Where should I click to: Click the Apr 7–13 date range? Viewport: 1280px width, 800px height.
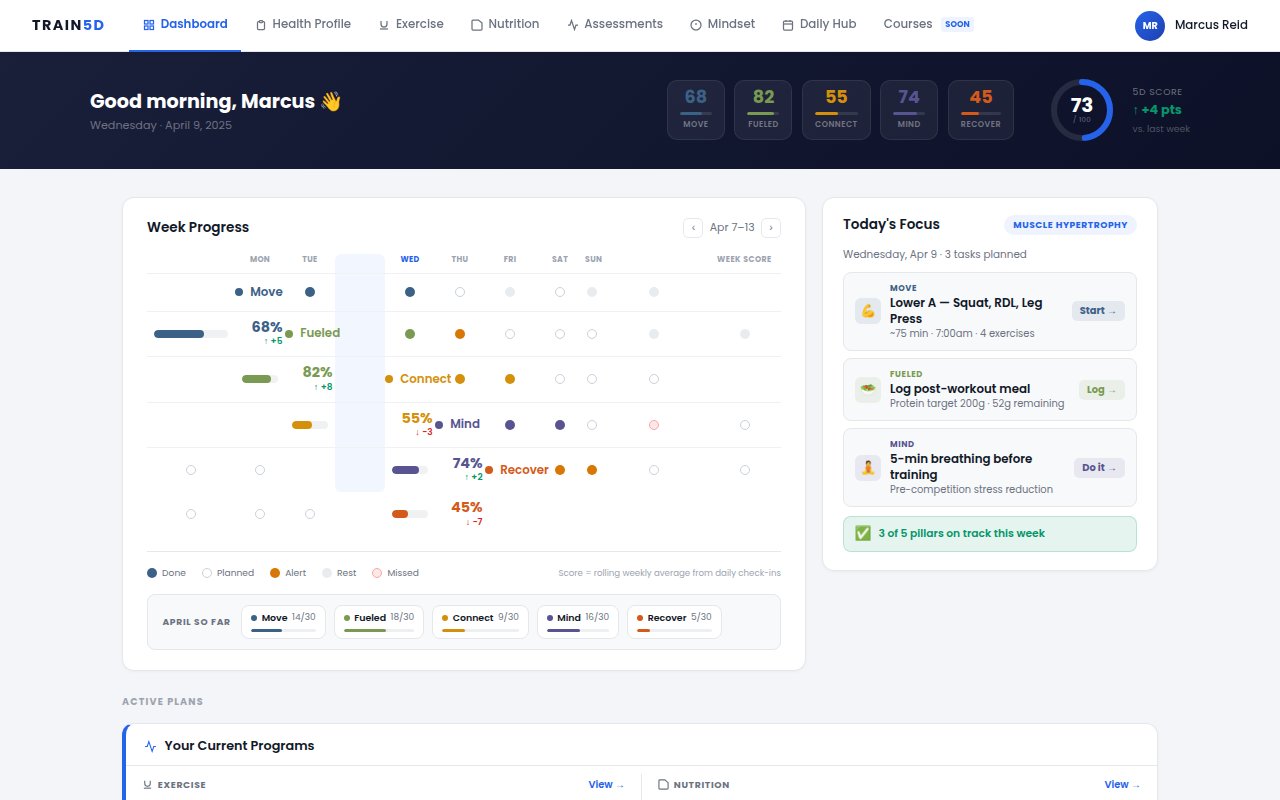732,228
